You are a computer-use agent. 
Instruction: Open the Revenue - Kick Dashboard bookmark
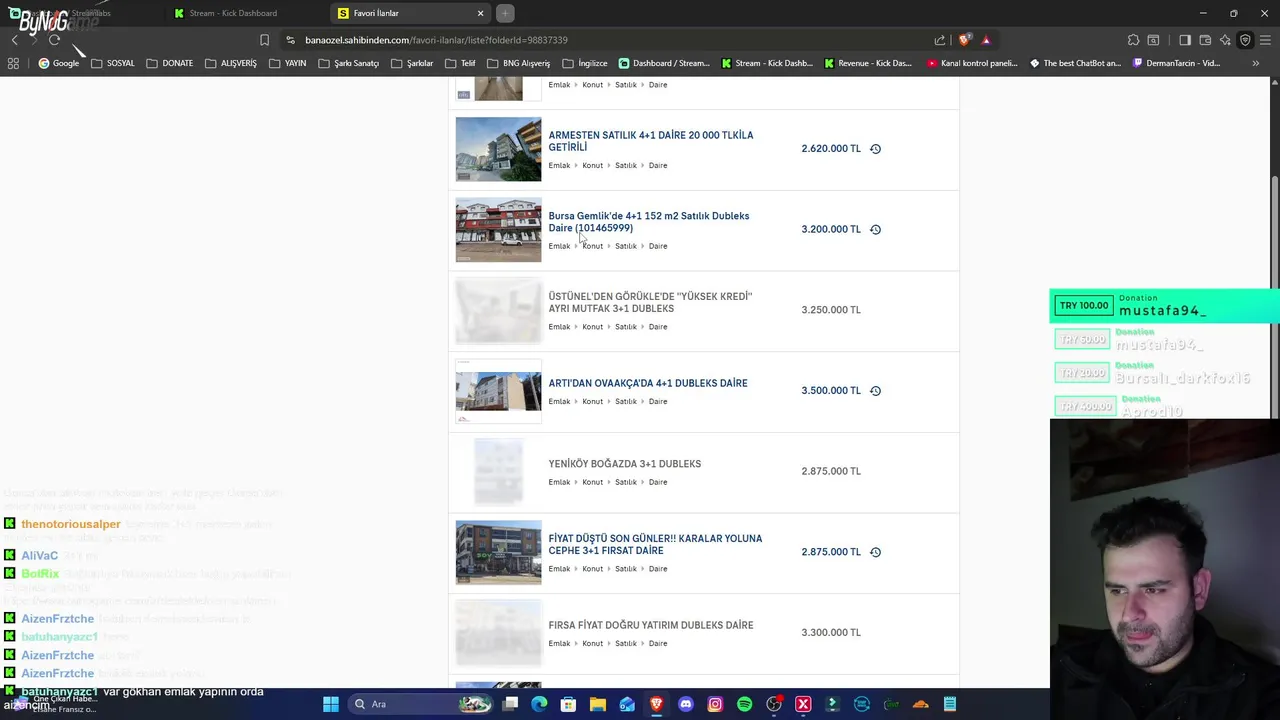coord(868,63)
